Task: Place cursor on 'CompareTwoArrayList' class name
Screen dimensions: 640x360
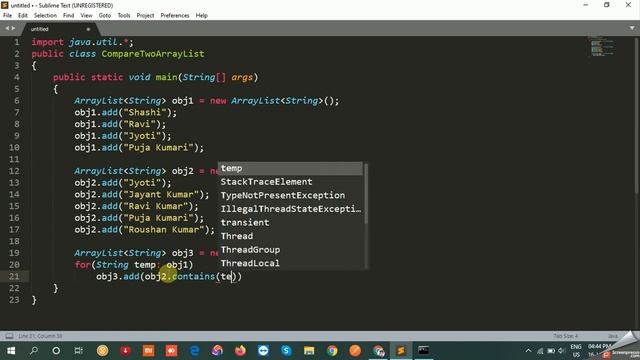Action: (x=153, y=54)
